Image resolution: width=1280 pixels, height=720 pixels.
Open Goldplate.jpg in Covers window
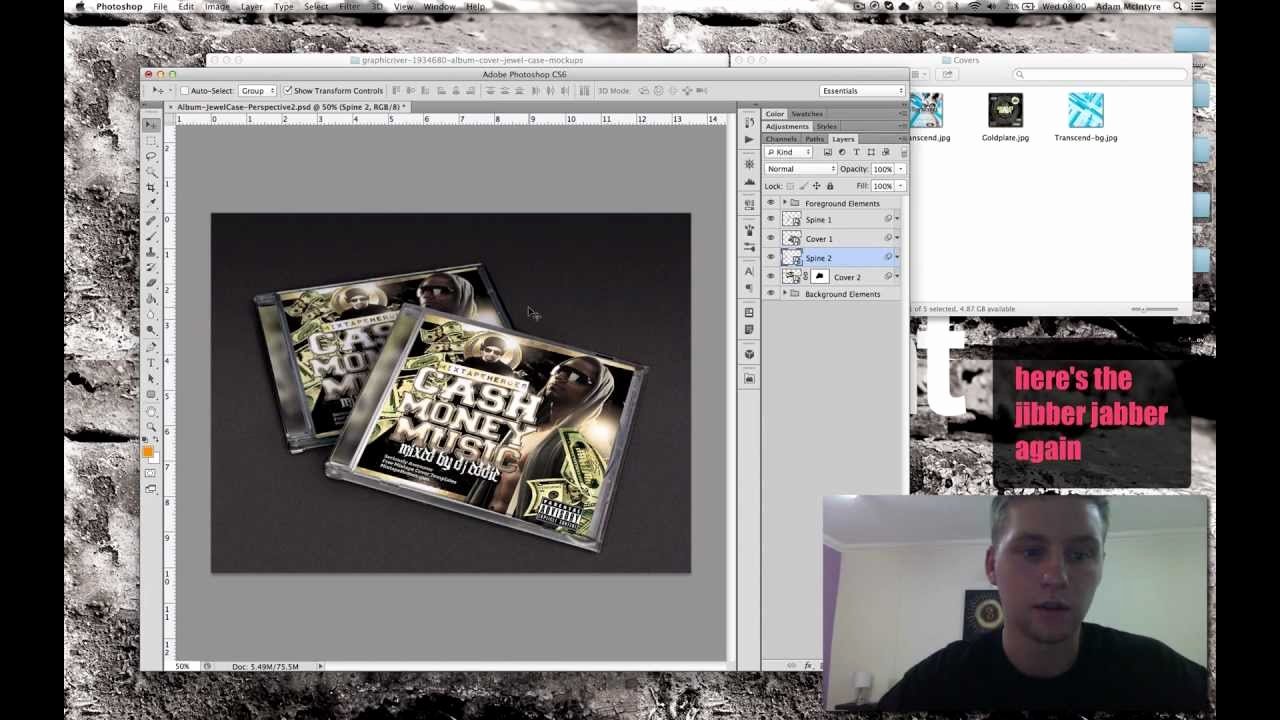pyautogui.click(x=1005, y=117)
